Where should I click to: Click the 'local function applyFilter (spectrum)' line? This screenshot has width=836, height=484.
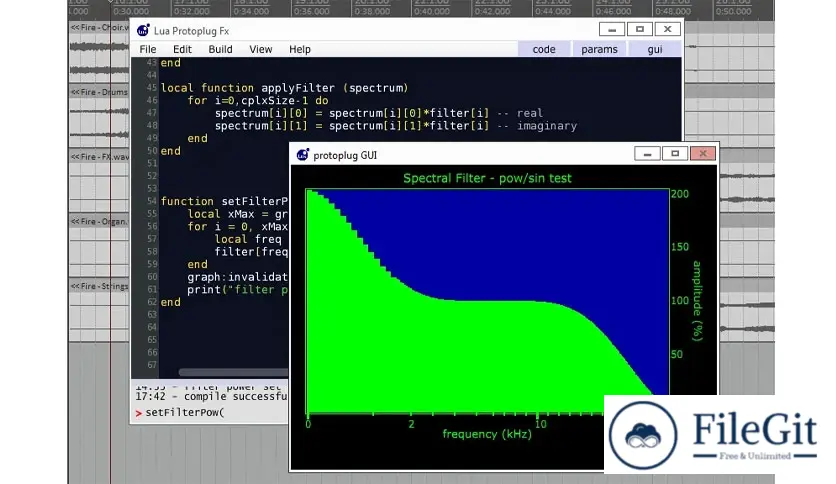click(x=284, y=88)
